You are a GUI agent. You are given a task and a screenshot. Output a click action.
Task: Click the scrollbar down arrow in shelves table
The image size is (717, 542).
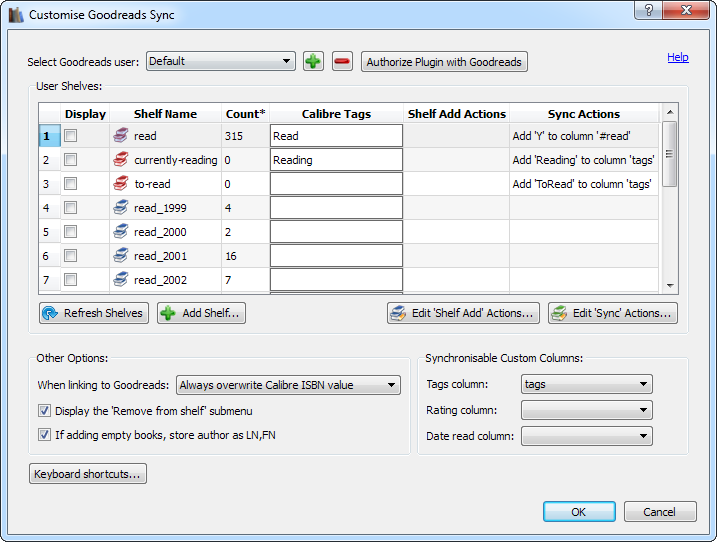[x=670, y=285]
